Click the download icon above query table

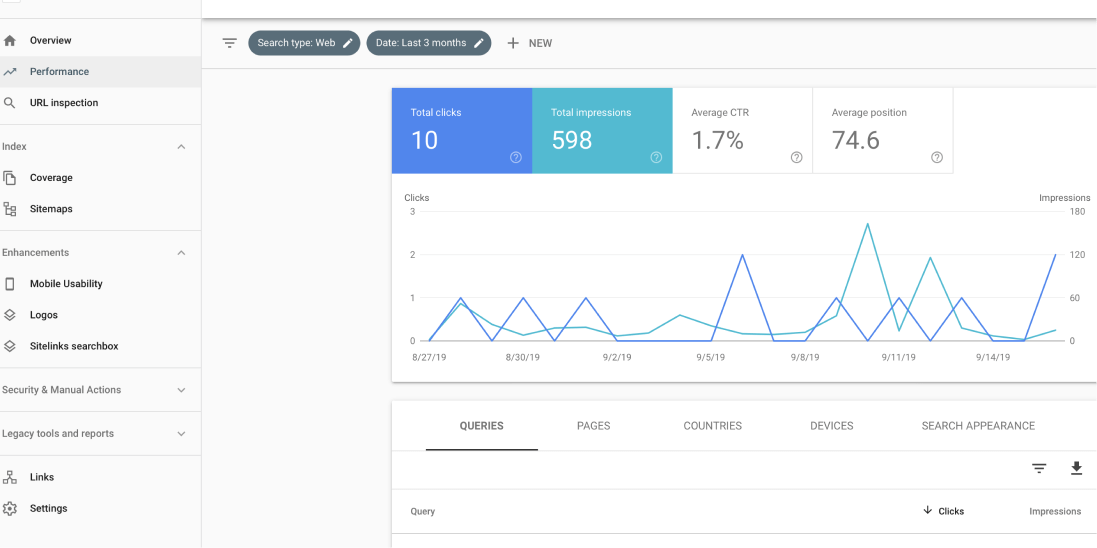coord(1077,468)
